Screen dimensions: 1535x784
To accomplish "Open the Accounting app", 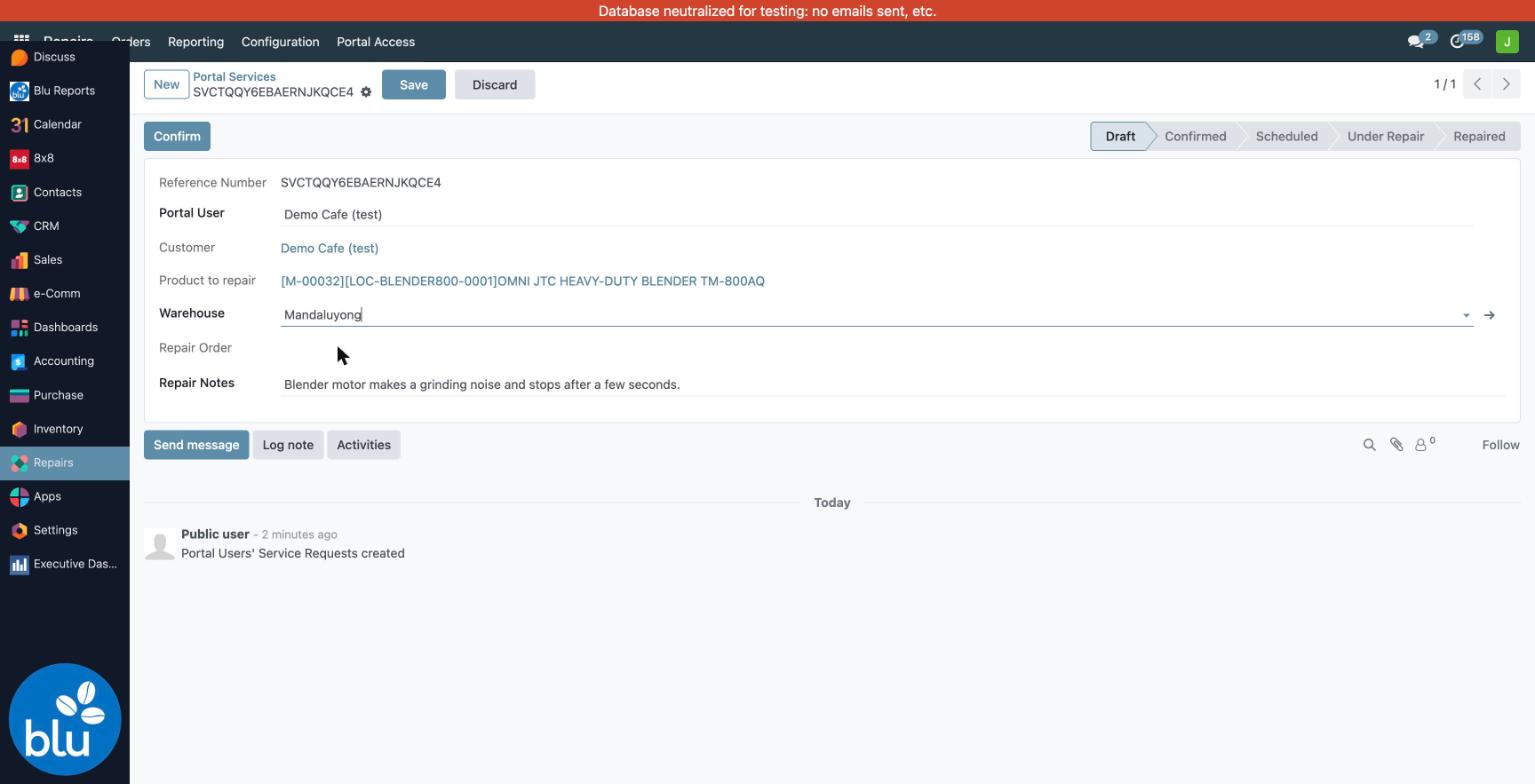I will click(64, 361).
